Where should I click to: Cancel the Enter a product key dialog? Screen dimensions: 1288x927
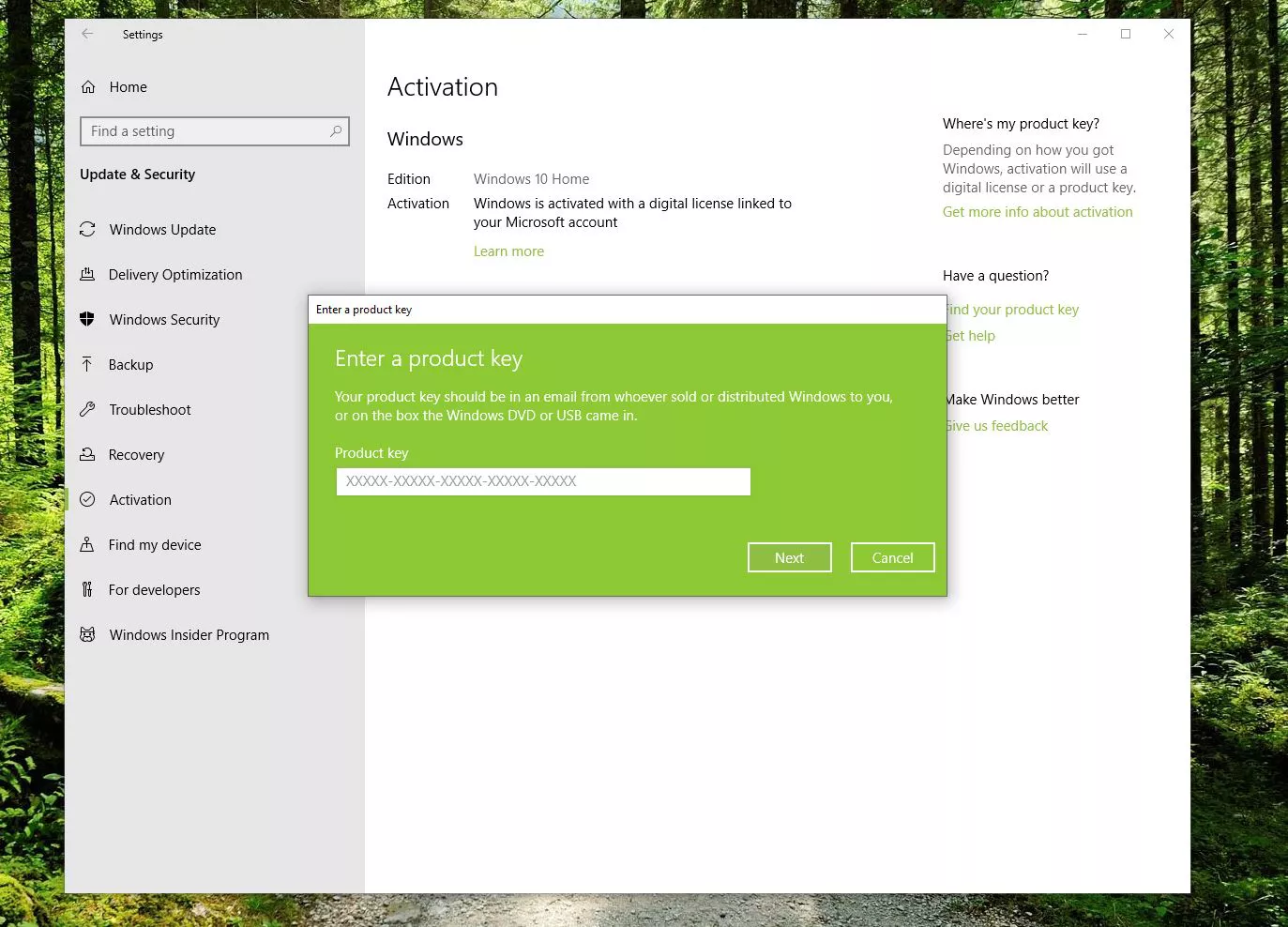pos(893,557)
